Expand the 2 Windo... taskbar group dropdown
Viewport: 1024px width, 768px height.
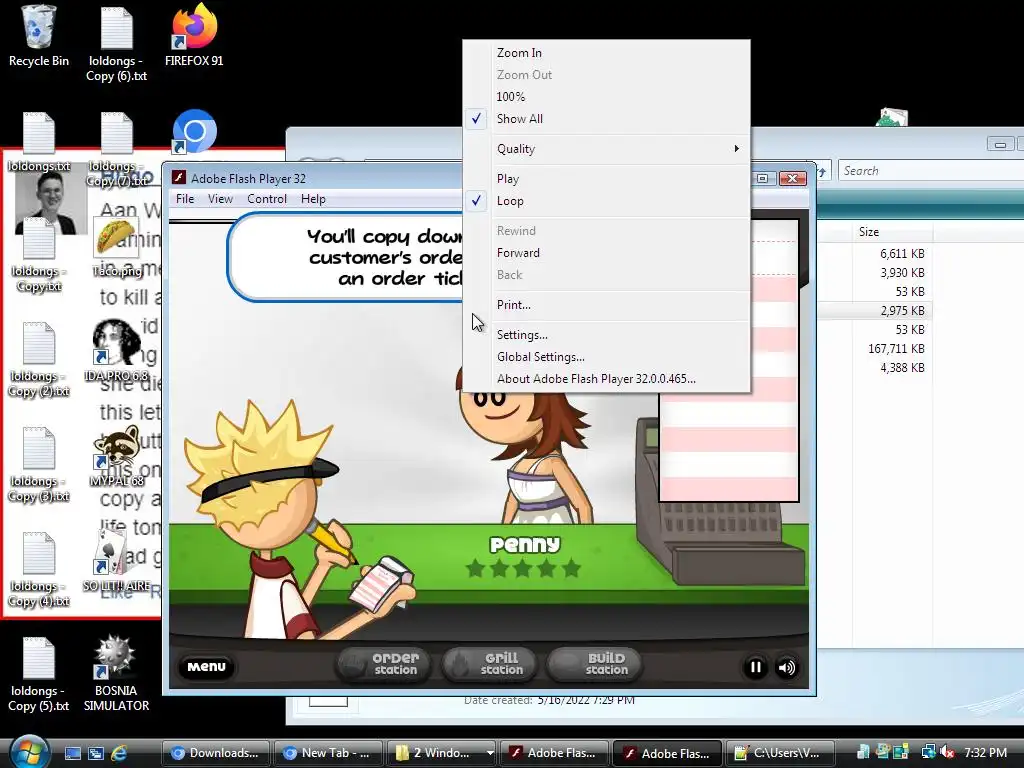tap(490, 753)
